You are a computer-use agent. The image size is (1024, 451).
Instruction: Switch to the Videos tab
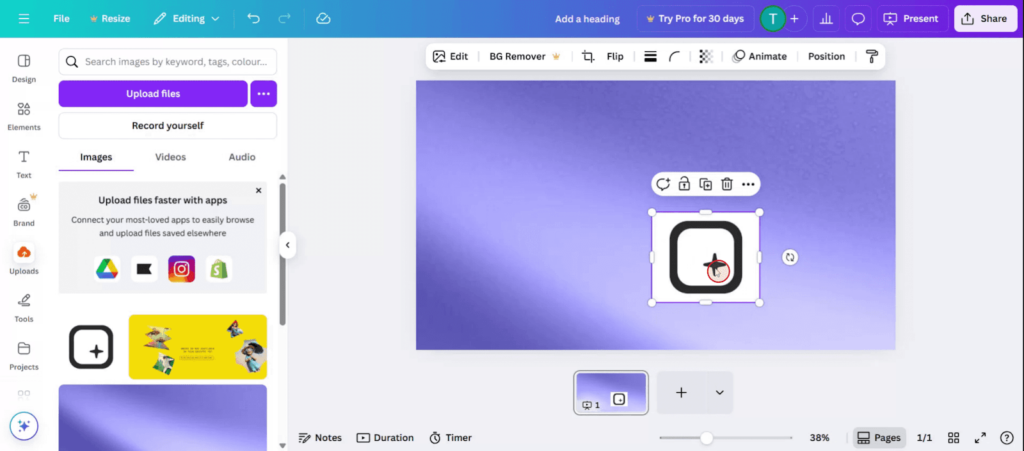(170, 157)
